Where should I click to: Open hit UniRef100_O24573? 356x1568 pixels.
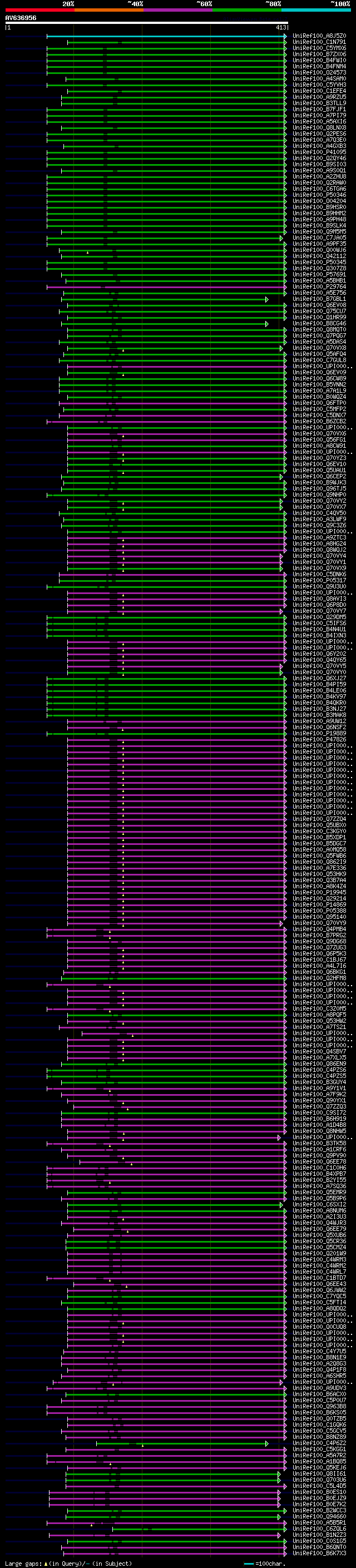[319, 72]
